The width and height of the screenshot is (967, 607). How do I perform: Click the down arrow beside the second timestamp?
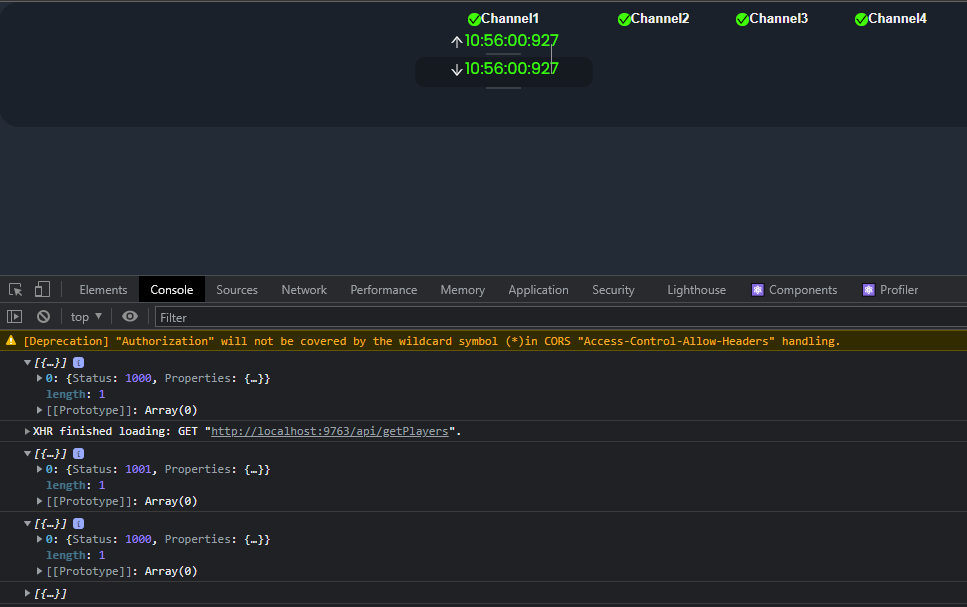457,70
